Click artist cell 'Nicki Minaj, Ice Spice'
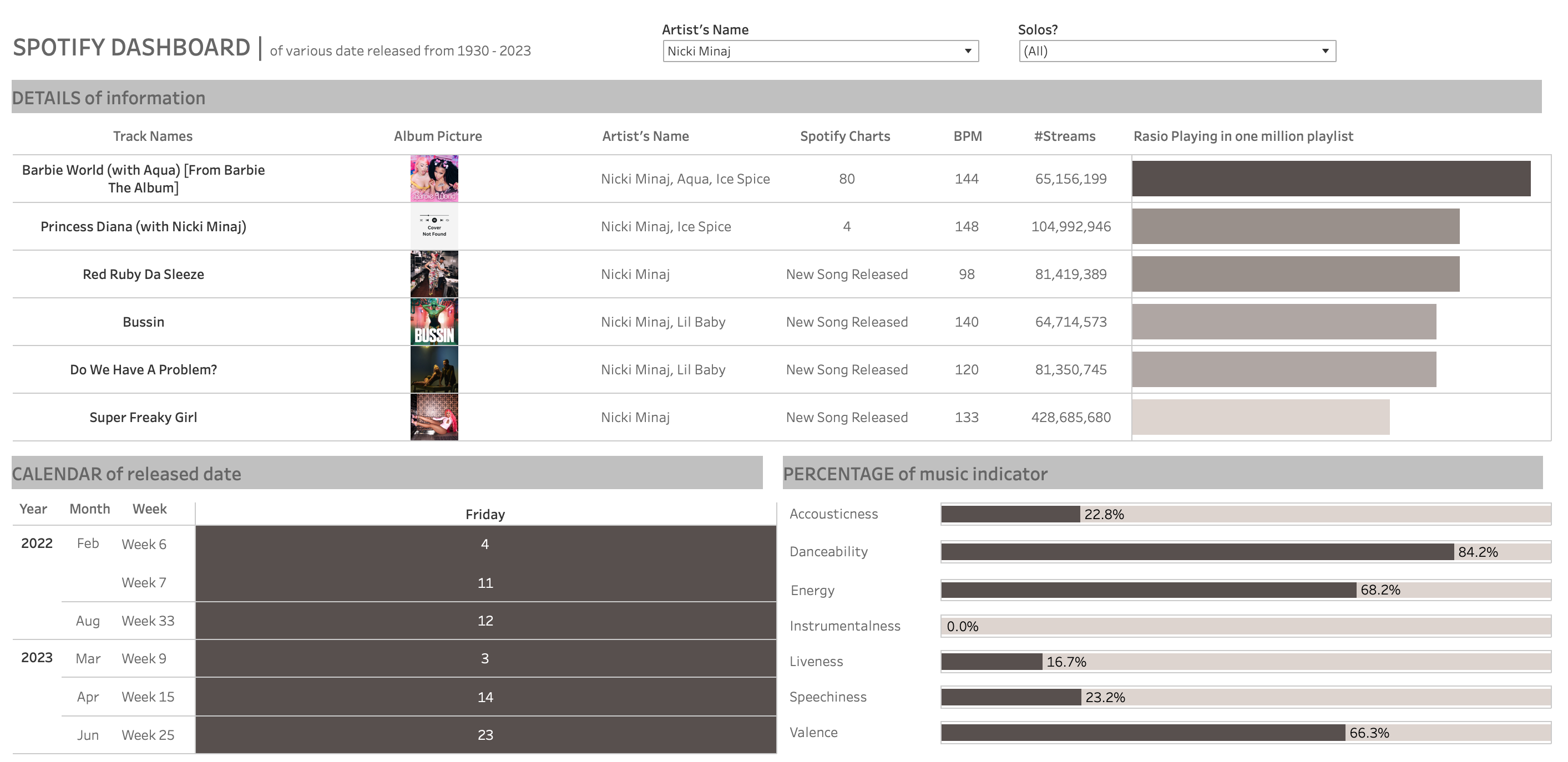The height and width of the screenshot is (762, 1568). click(666, 226)
